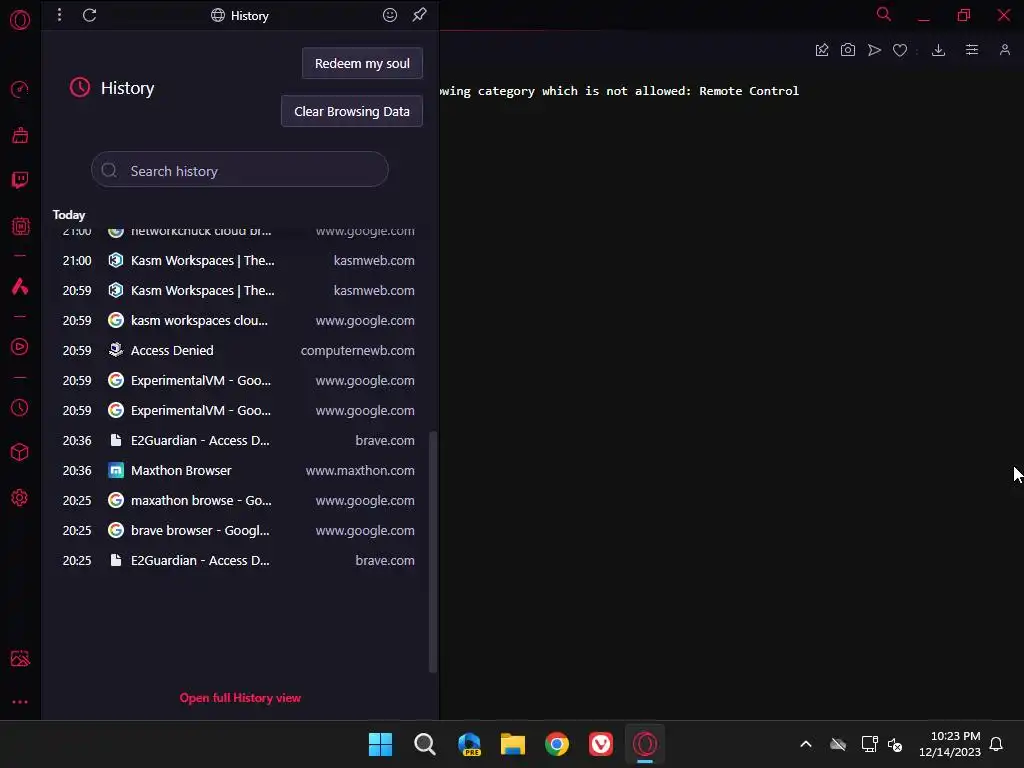
Task: Take a snapshot with camera icon
Action: (x=848, y=50)
